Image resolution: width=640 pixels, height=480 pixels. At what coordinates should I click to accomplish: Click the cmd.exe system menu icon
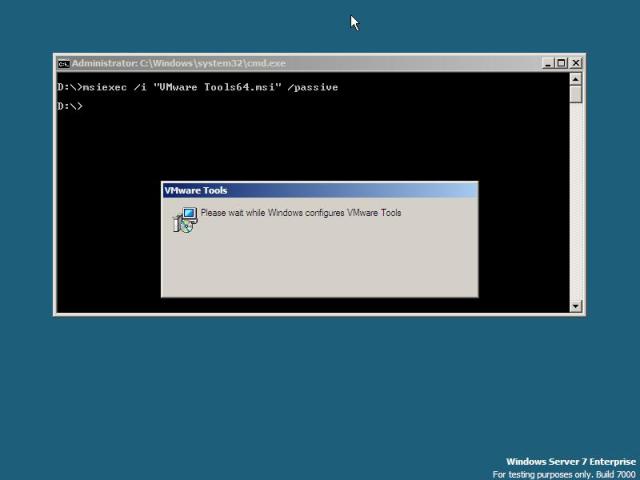click(64, 64)
